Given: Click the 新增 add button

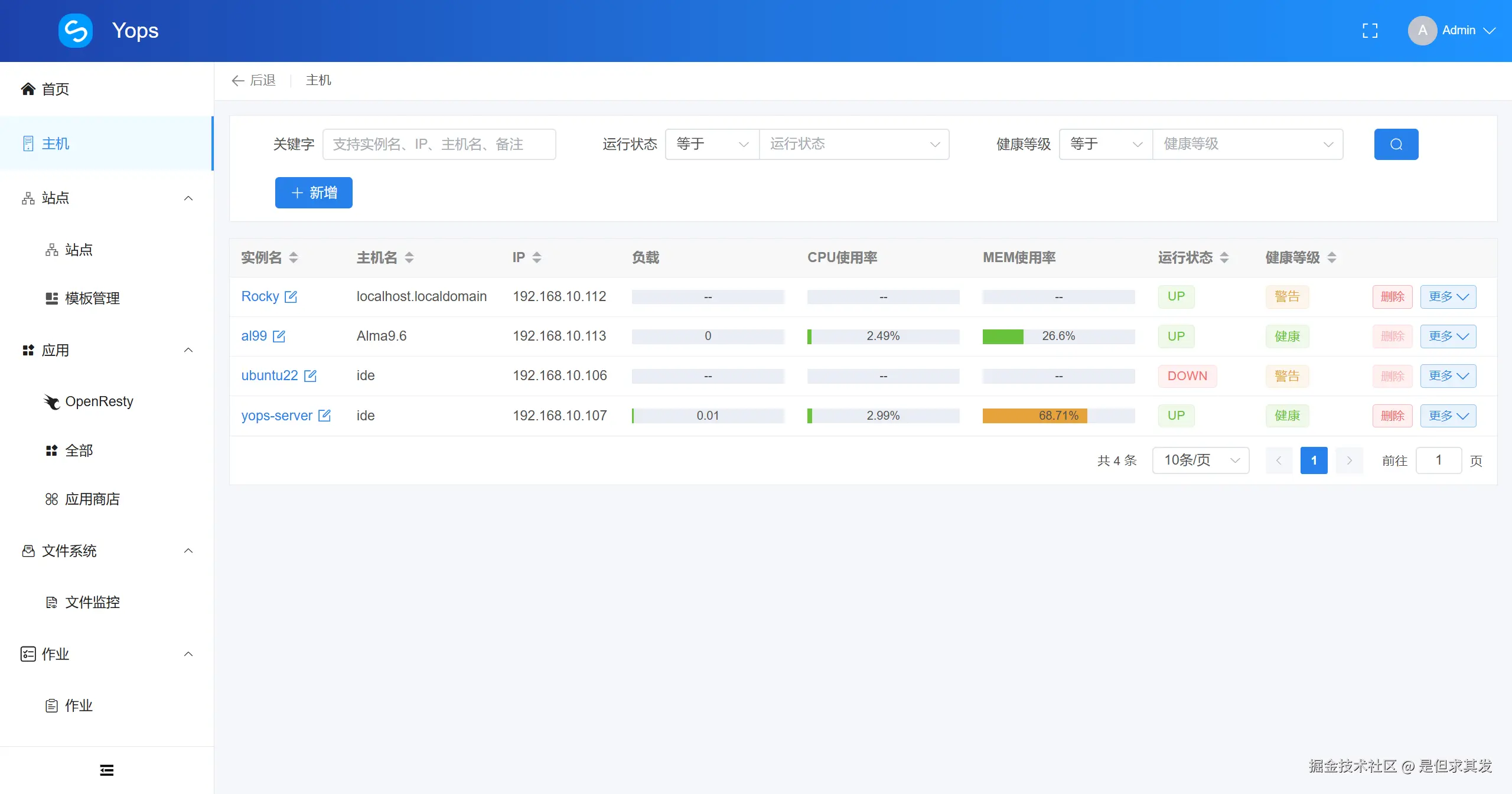Looking at the screenshot, I should [314, 192].
